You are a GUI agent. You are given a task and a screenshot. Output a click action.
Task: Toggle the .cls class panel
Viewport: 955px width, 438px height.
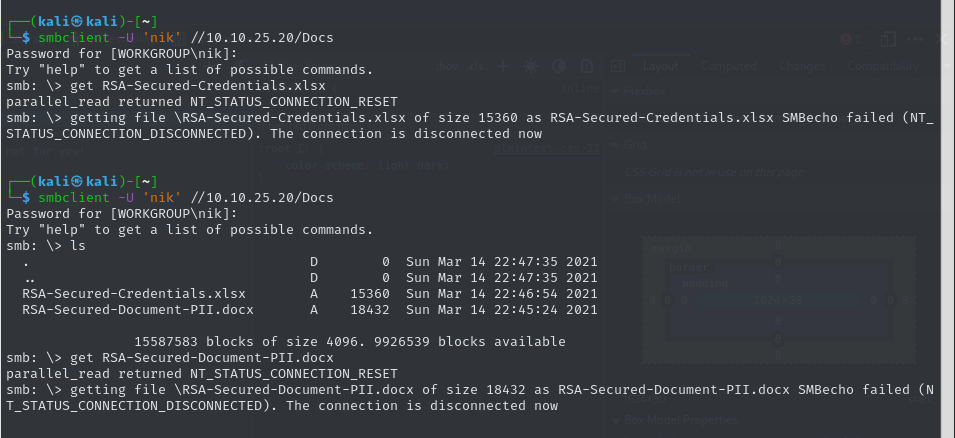coord(478,66)
